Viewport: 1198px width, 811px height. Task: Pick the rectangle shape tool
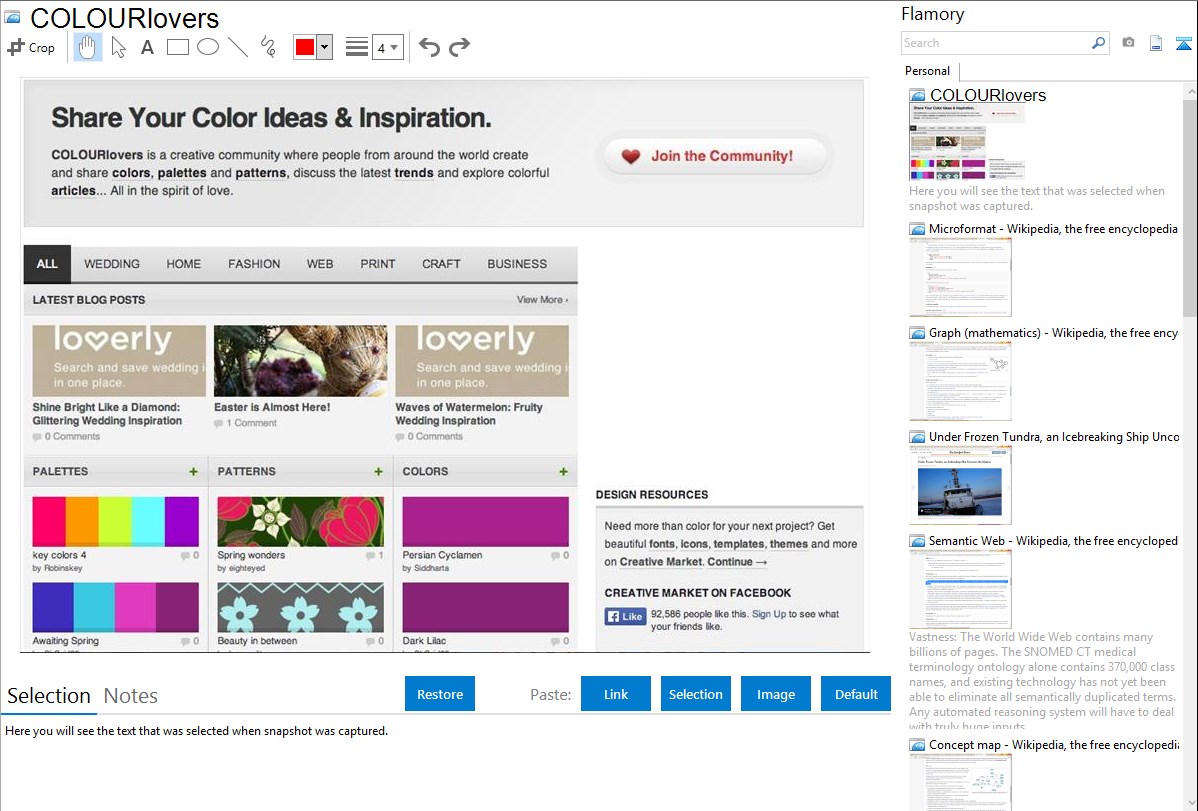[x=178, y=47]
